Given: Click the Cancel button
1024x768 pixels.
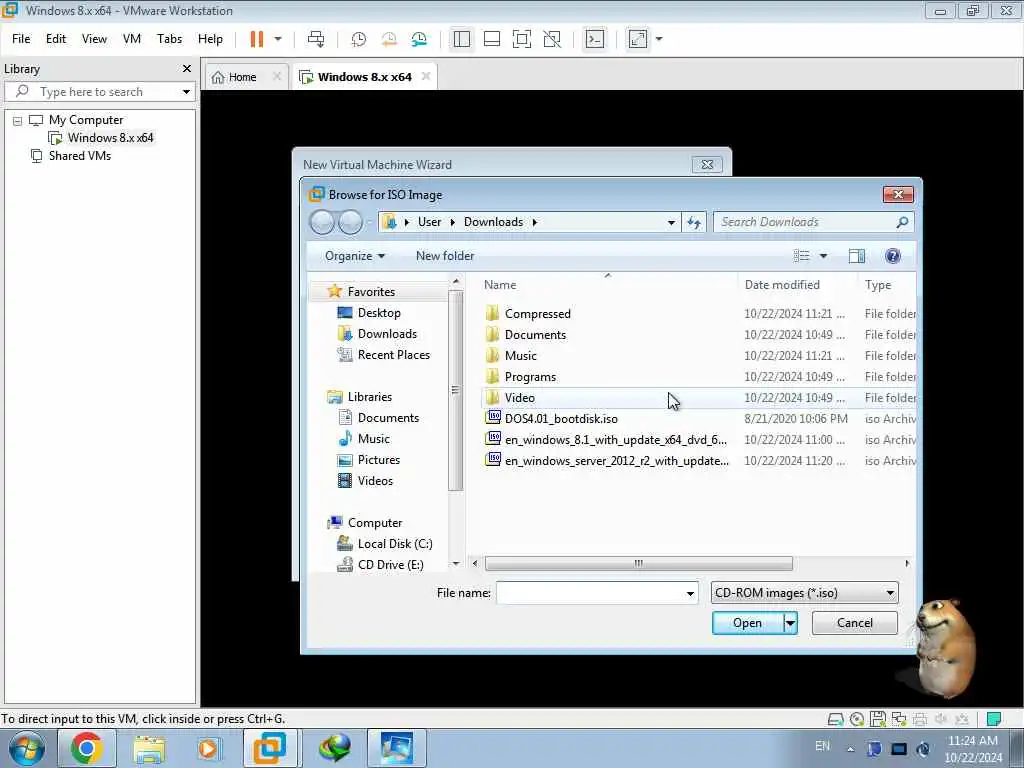Looking at the screenshot, I should (855, 623).
